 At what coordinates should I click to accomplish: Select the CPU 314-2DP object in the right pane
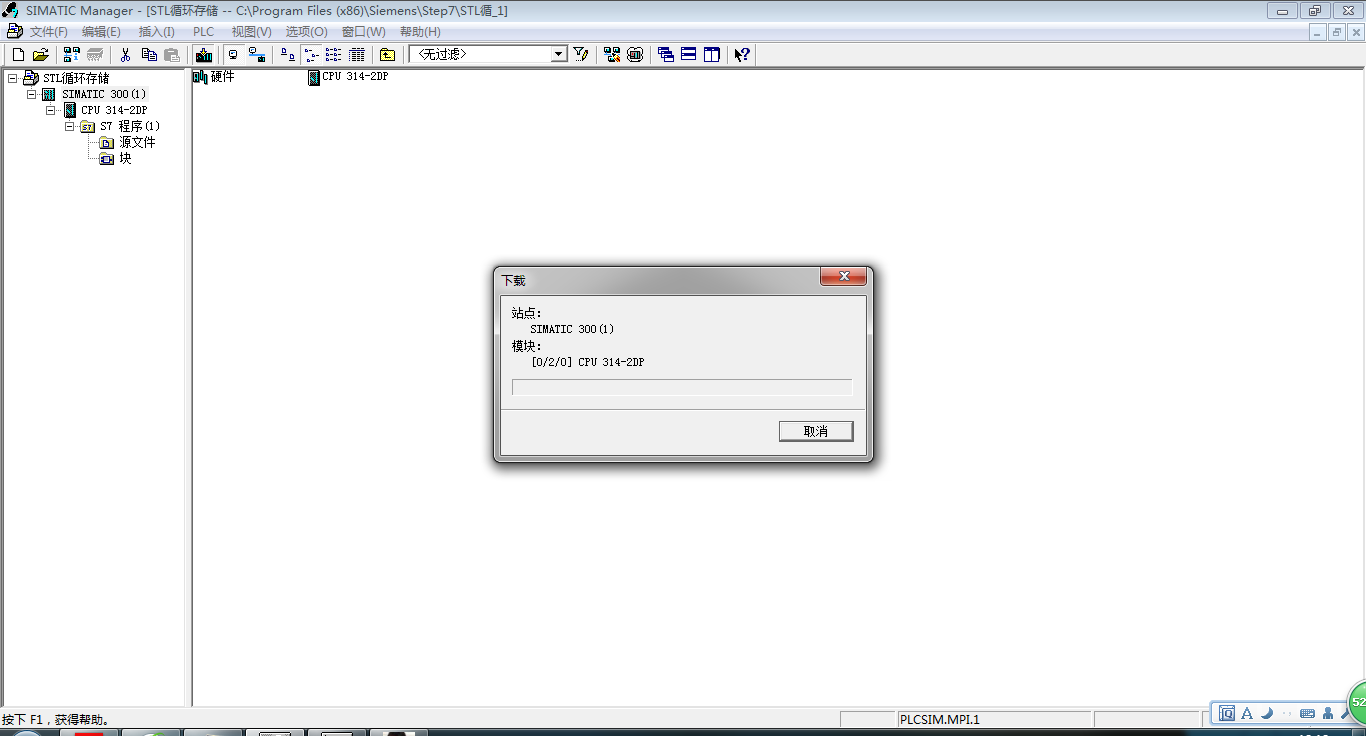(x=348, y=77)
